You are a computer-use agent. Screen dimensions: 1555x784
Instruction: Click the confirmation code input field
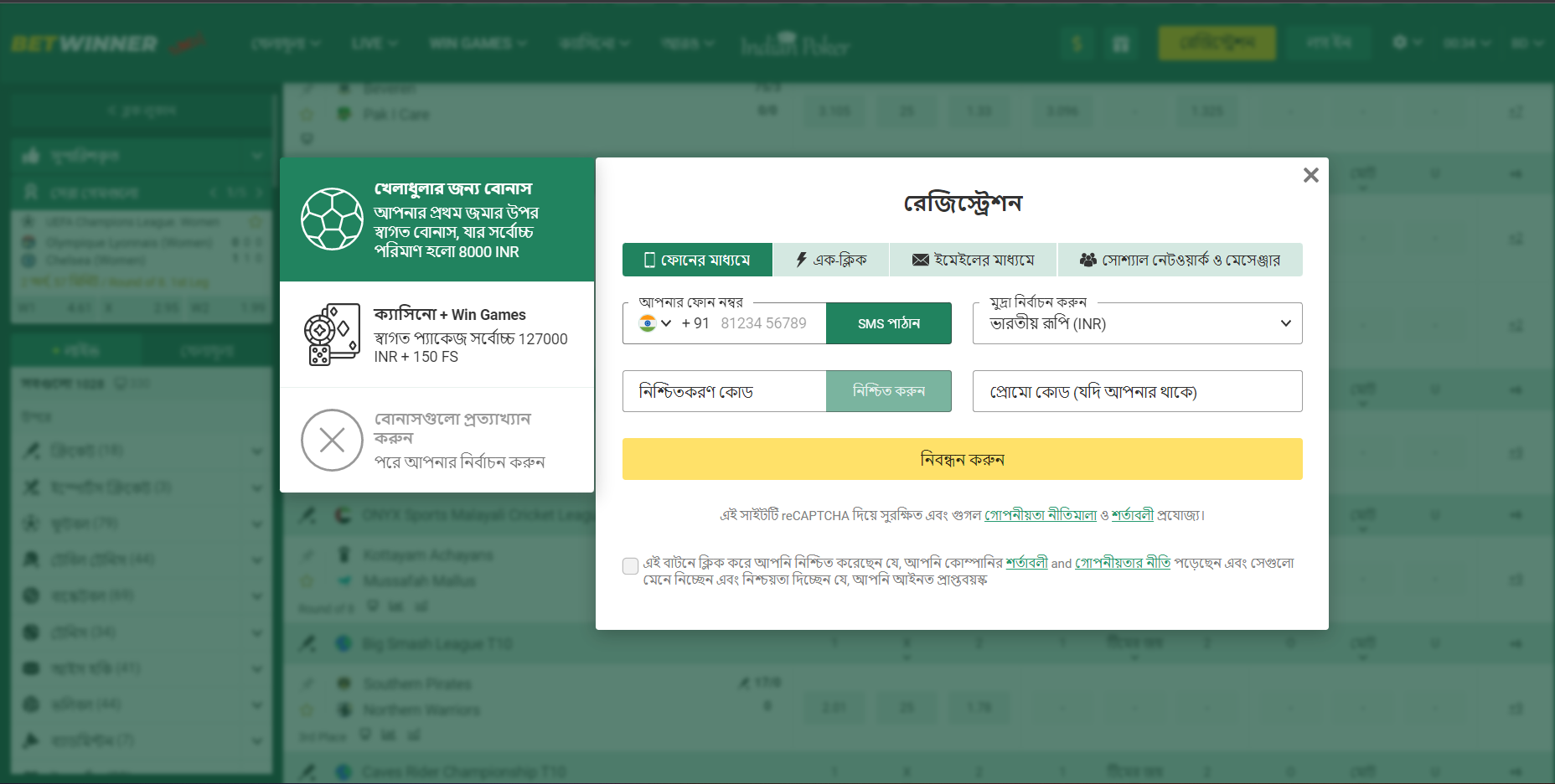click(x=725, y=391)
